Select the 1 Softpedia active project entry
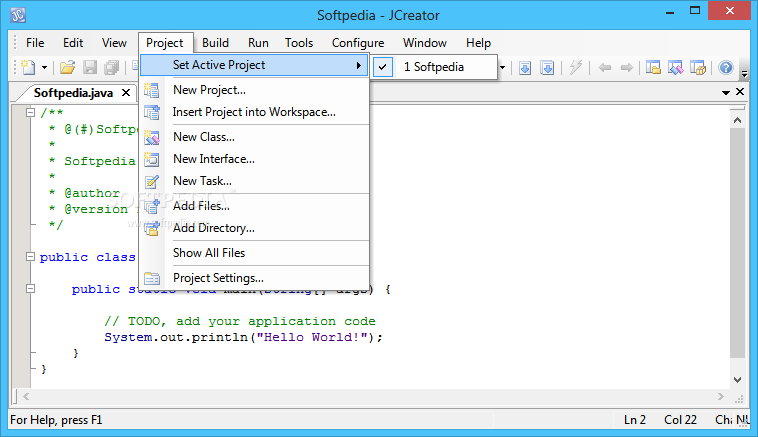This screenshot has height=437, width=758. (435, 67)
